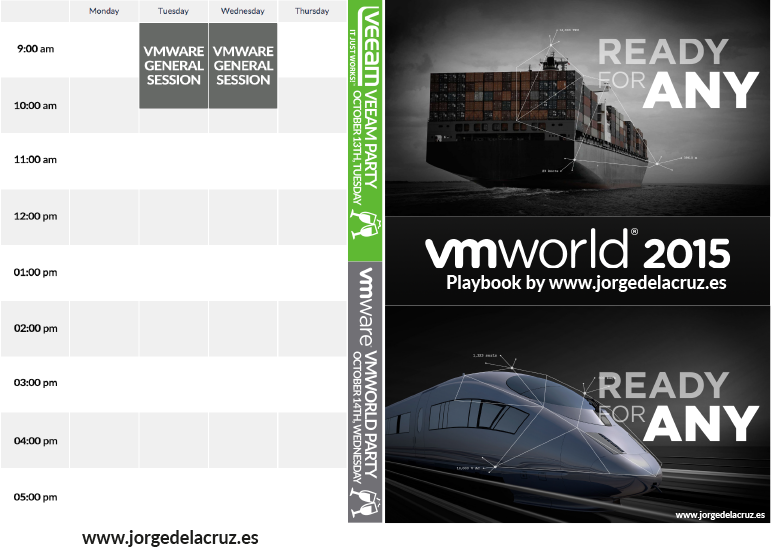Click the Veeam Party October 13th text
The image size is (778, 554).
click(x=365, y=147)
